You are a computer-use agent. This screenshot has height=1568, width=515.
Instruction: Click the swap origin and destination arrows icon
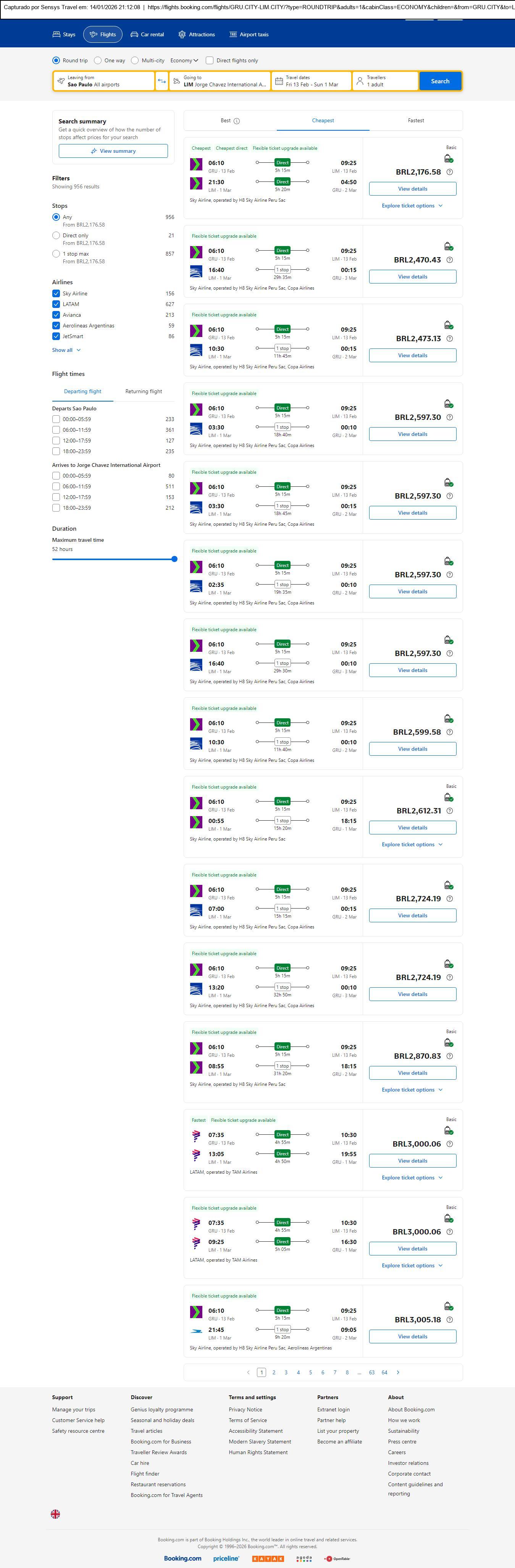point(162,81)
